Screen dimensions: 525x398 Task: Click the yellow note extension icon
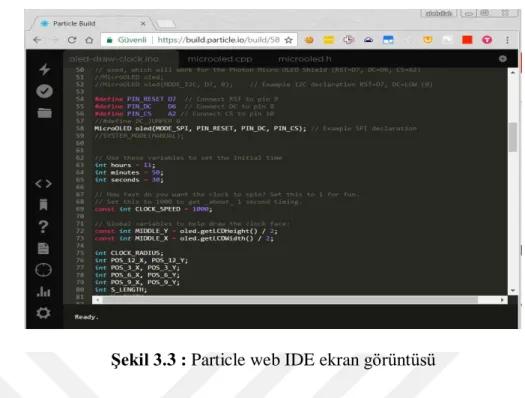(329, 40)
